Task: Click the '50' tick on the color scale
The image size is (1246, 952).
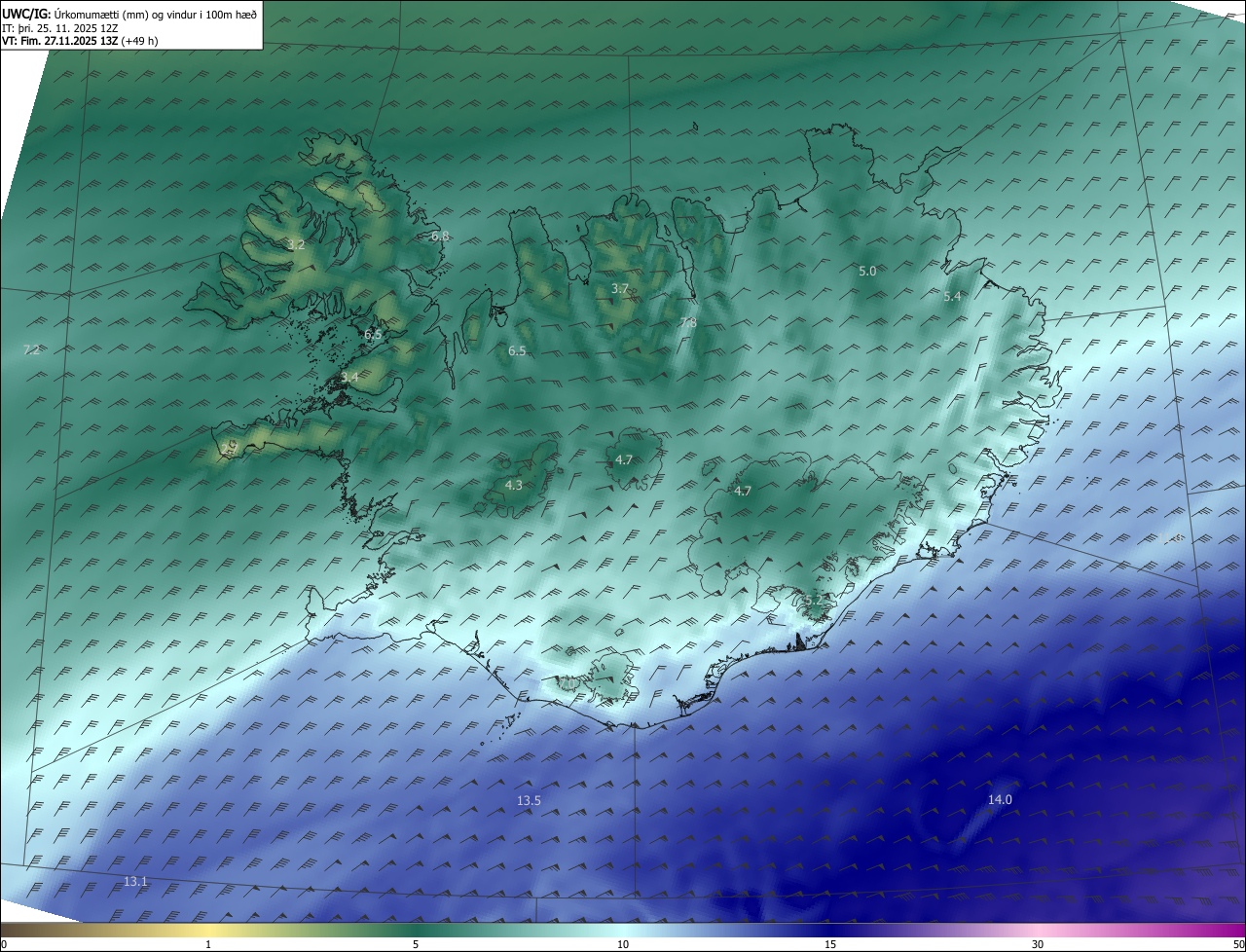Action: click(x=1238, y=944)
